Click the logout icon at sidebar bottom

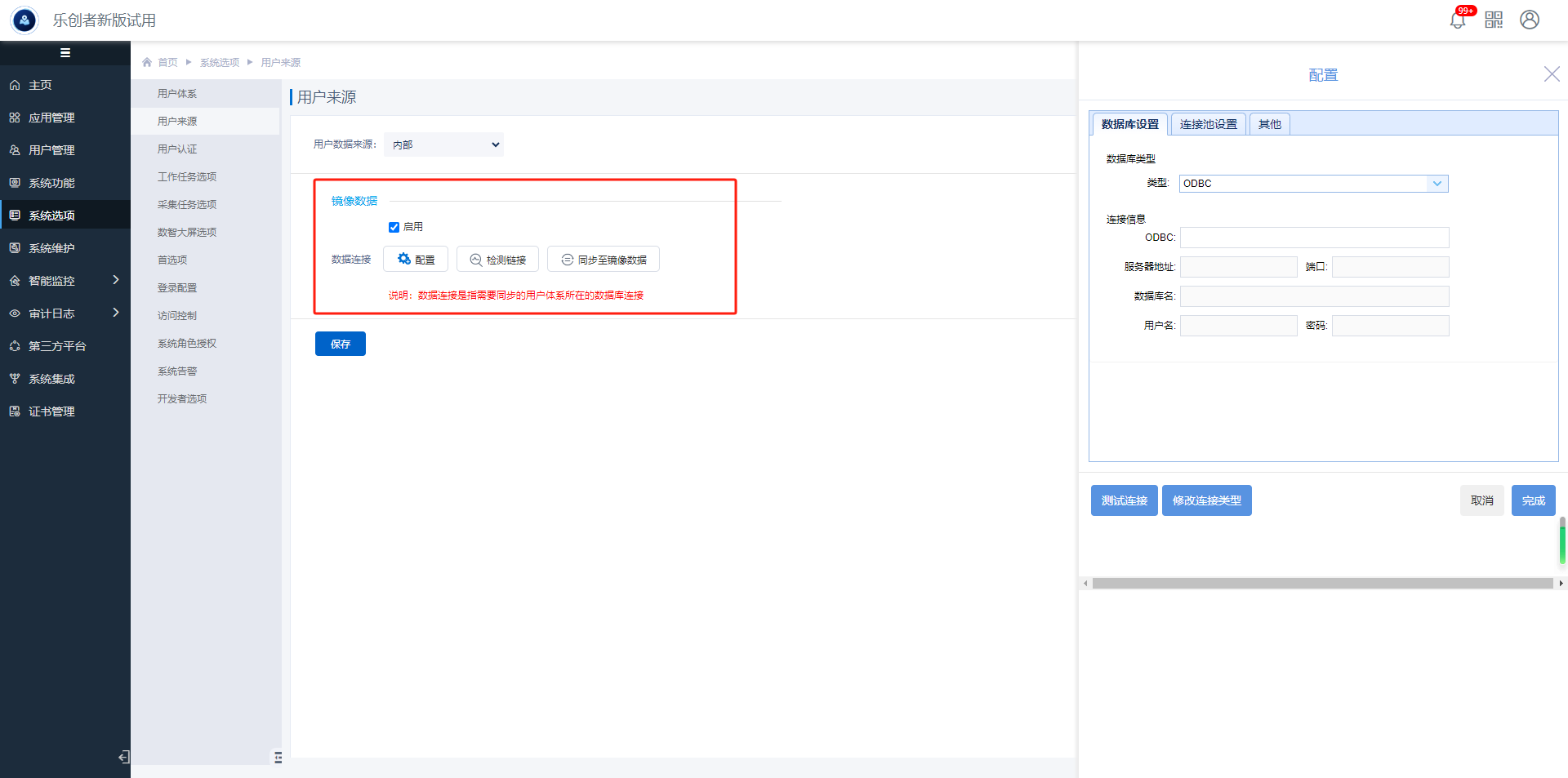(123, 757)
